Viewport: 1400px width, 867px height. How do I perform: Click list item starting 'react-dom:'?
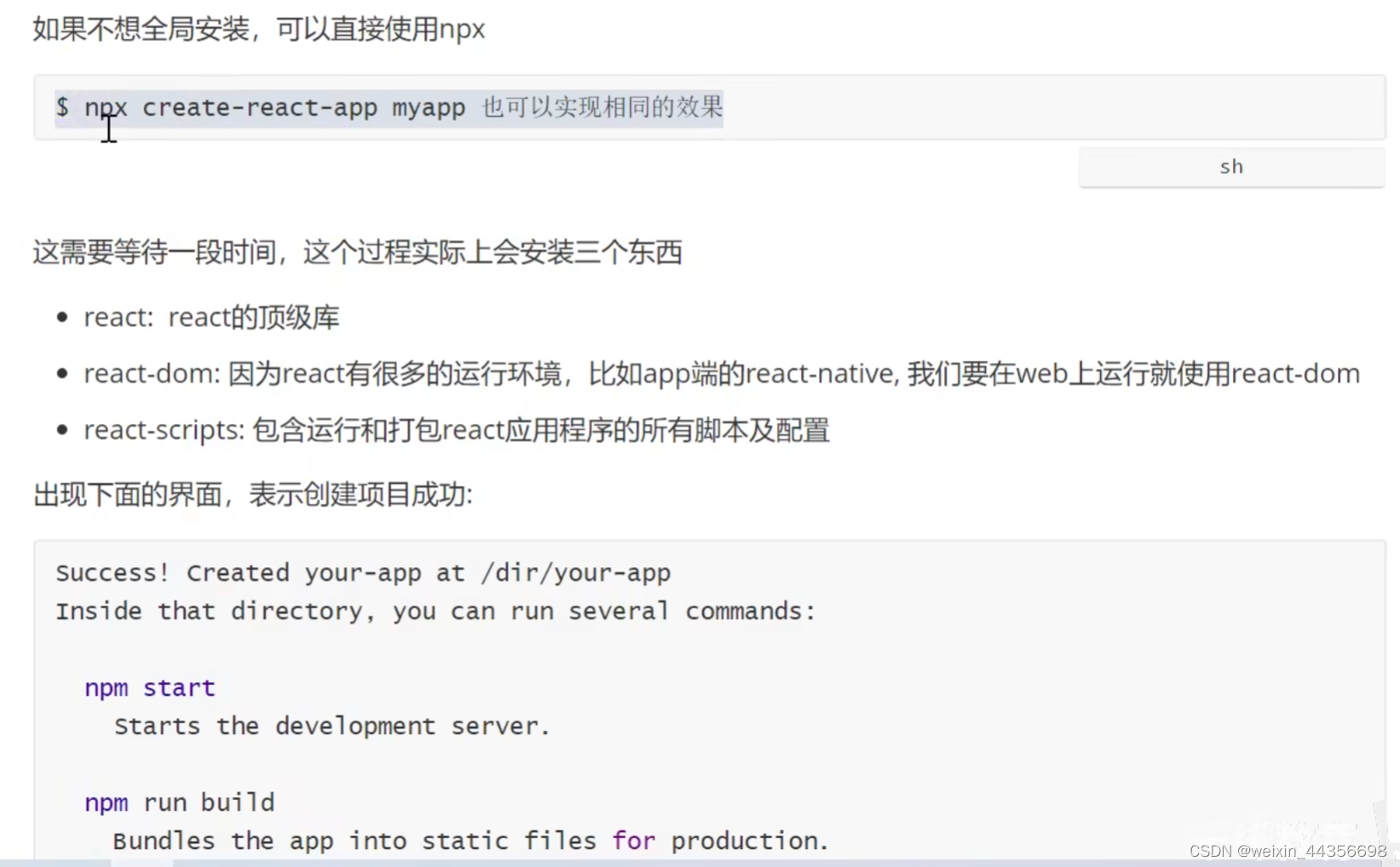(721, 374)
